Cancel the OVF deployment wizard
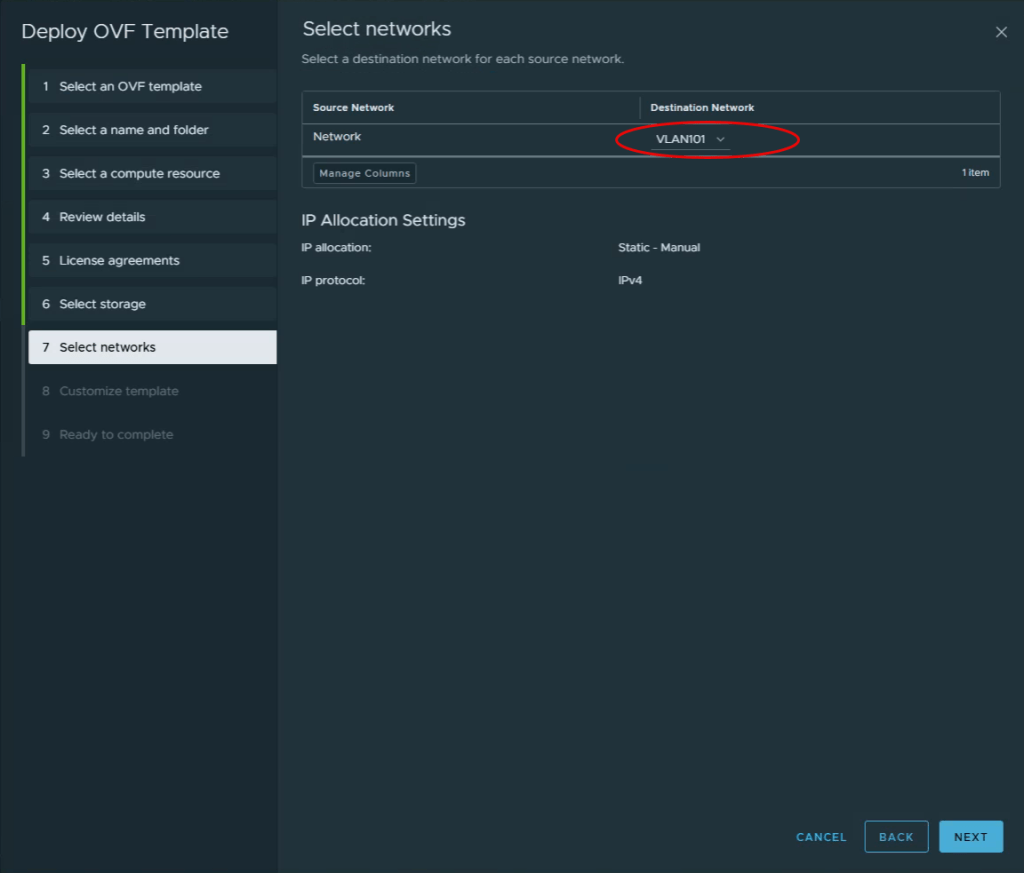1024x873 pixels. point(821,837)
